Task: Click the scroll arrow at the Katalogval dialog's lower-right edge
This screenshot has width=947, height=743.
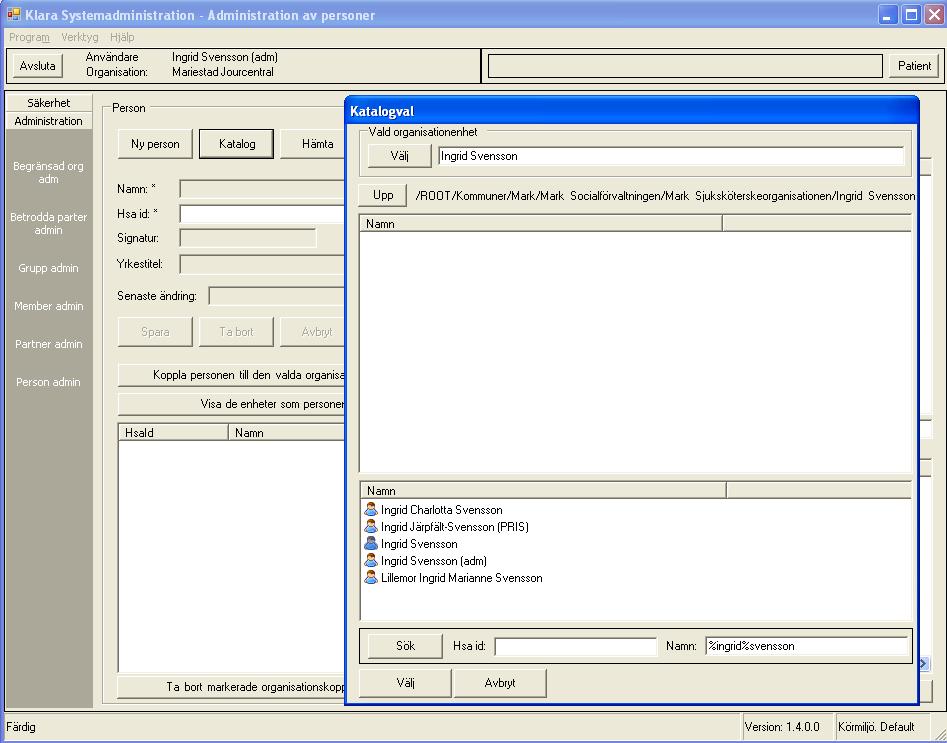Action: (x=923, y=663)
